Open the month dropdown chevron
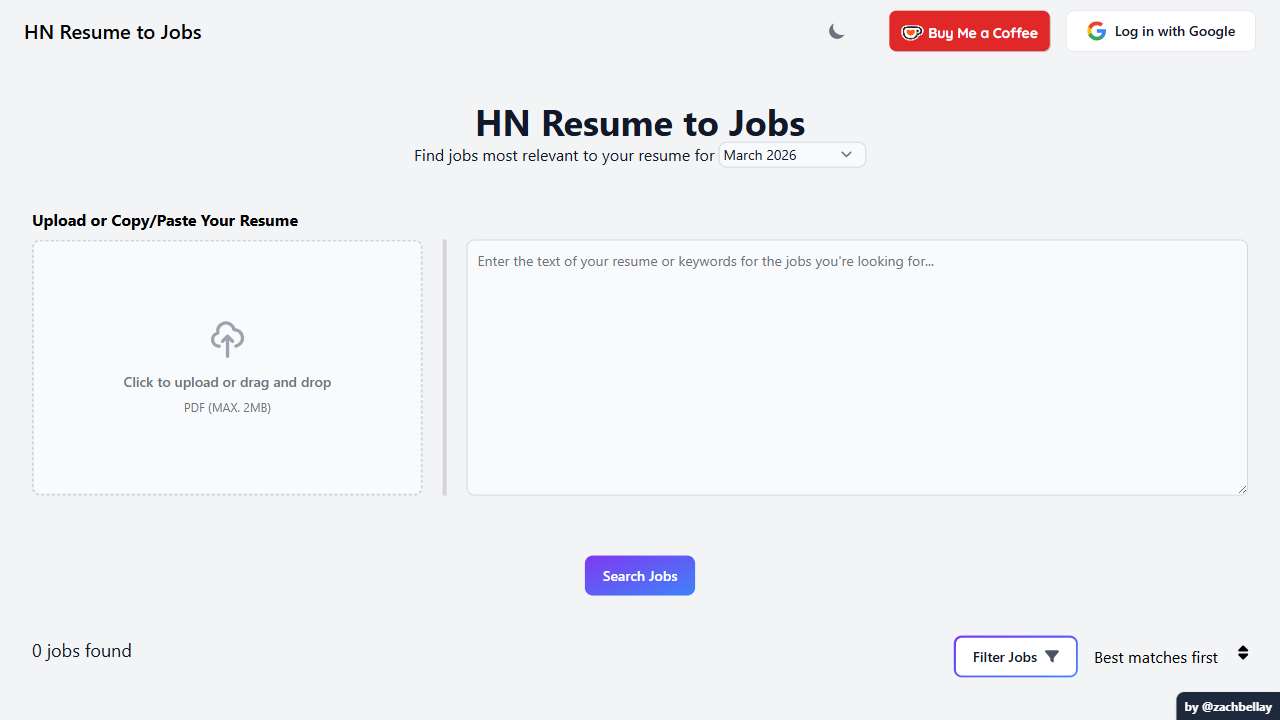1280x720 pixels. [x=846, y=154]
